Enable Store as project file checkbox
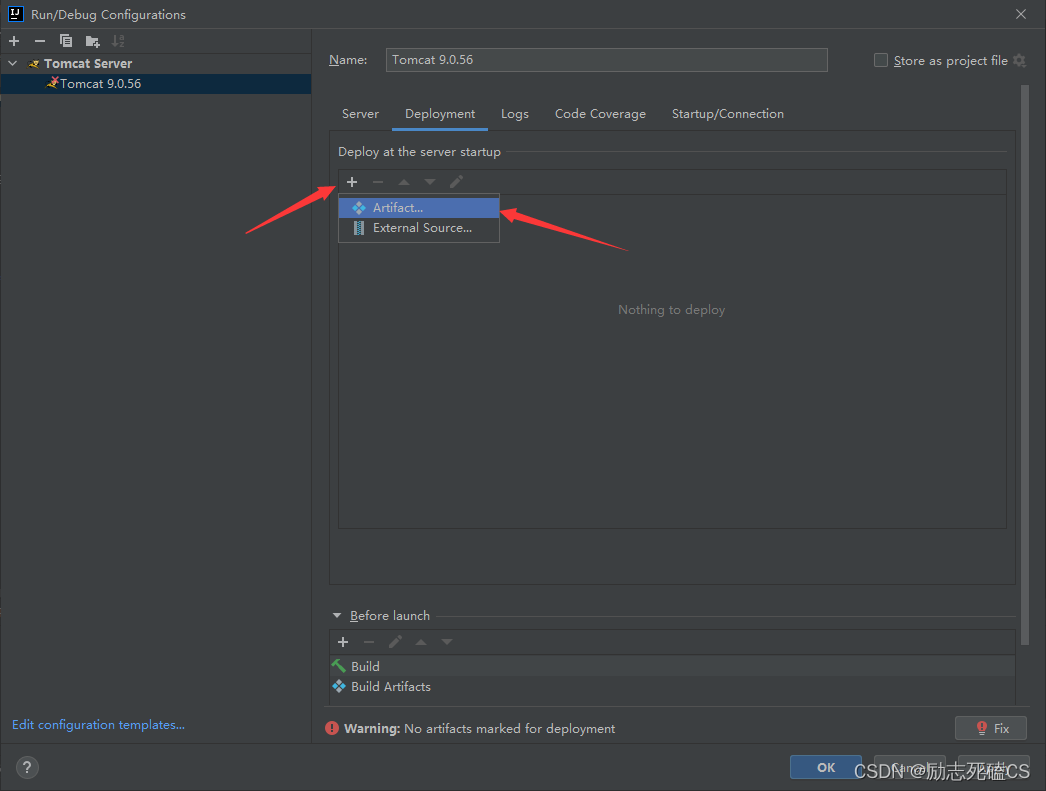The width and height of the screenshot is (1046, 791). 881,61
